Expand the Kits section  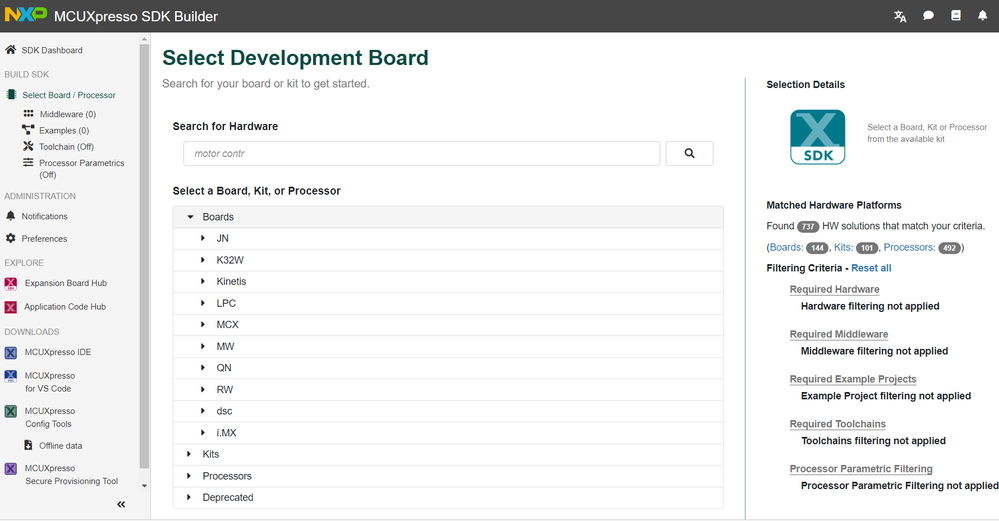[x=189, y=454]
